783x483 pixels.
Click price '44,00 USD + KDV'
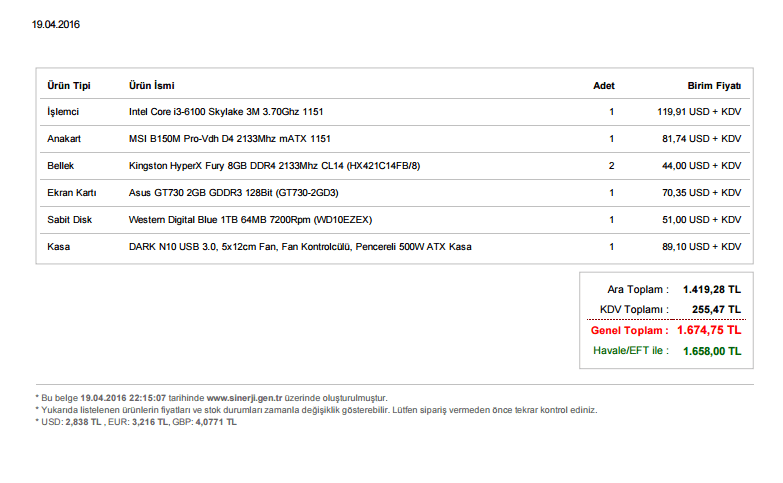[702, 166]
